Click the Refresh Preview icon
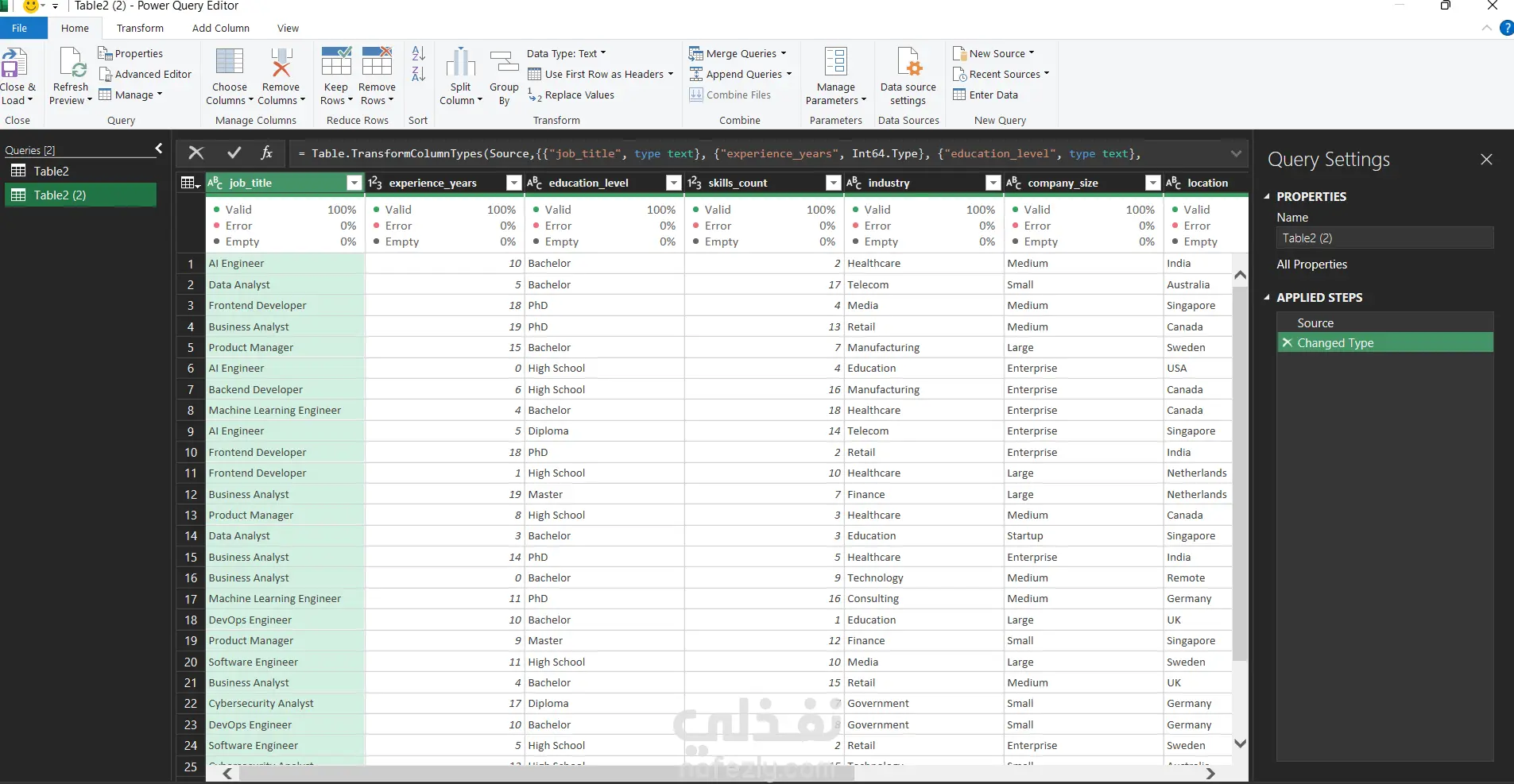The image size is (1514, 784). 72,63
